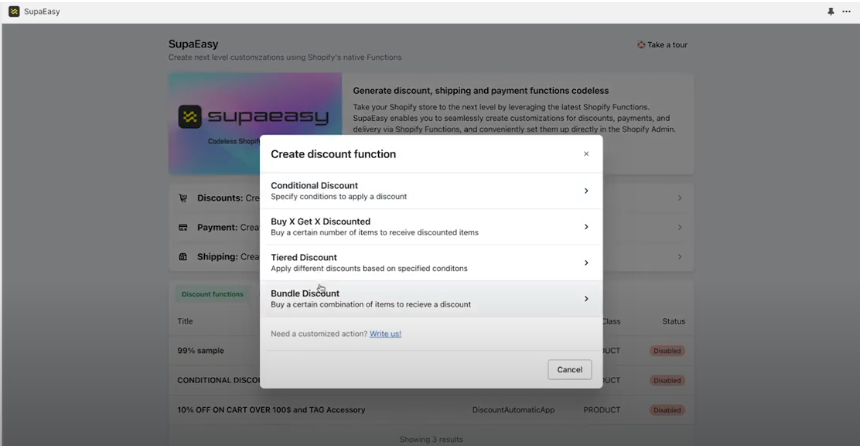Click Disabled badge for 99% sample
The width and height of the screenshot is (860, 446).
tap(667, 351)
